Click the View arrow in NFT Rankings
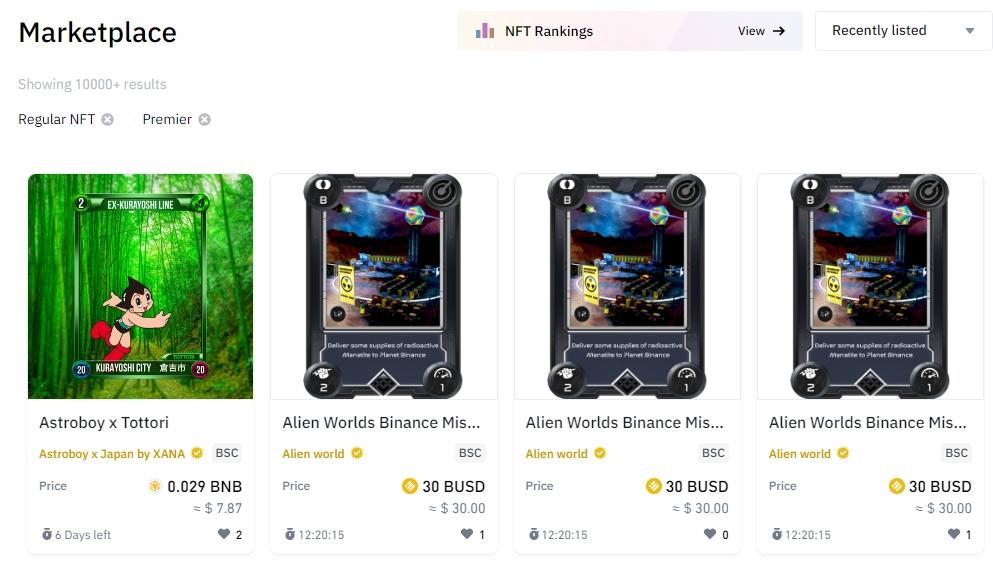993x566 pixels. coord(779,30)
